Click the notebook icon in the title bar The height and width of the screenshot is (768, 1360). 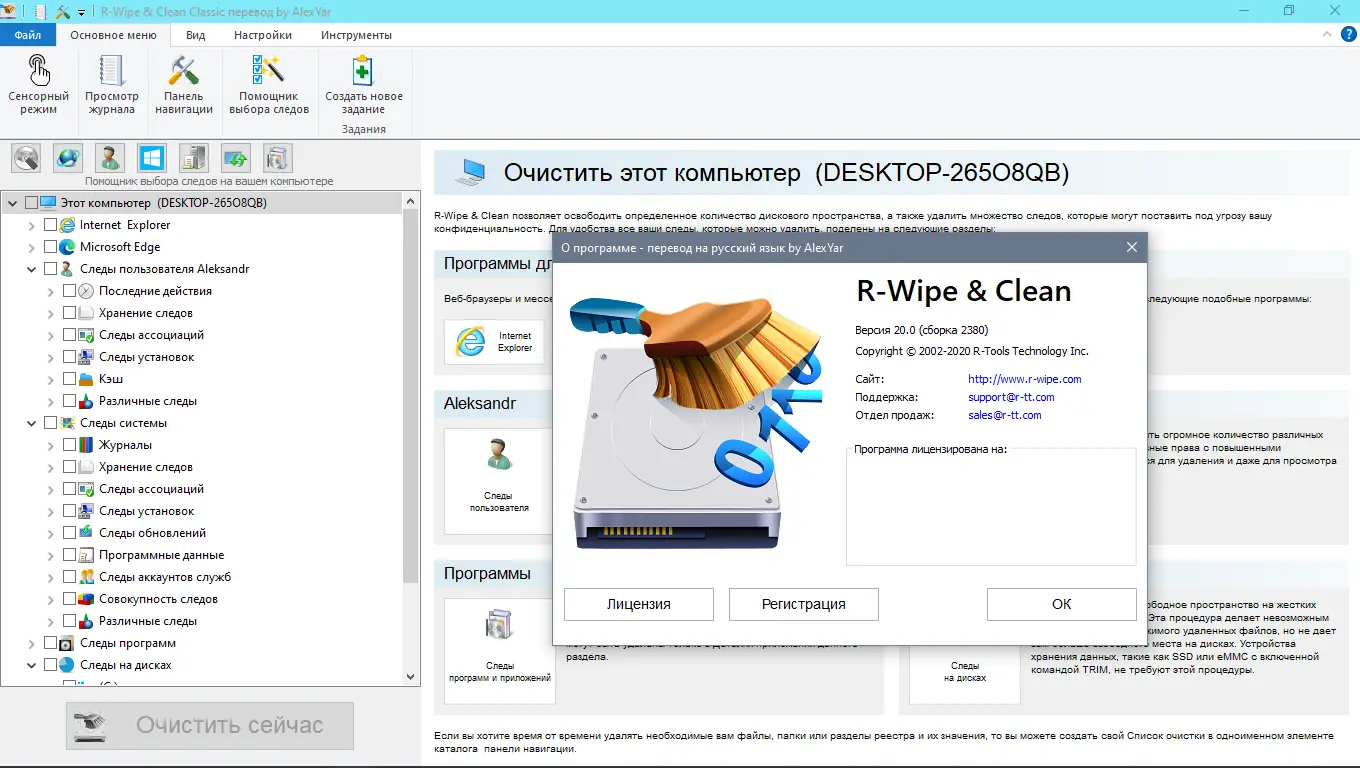(40, 12)
